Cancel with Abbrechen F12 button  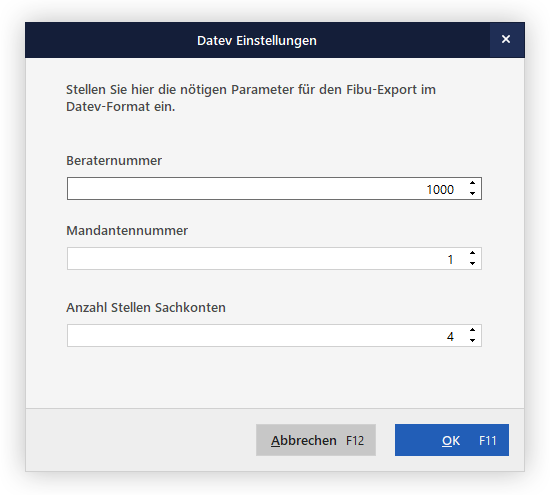coord(316,440)
